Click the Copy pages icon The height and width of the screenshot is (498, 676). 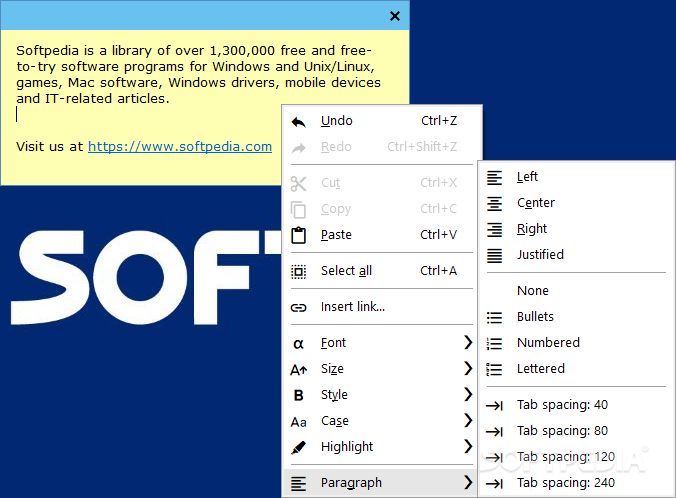[298, 210]
